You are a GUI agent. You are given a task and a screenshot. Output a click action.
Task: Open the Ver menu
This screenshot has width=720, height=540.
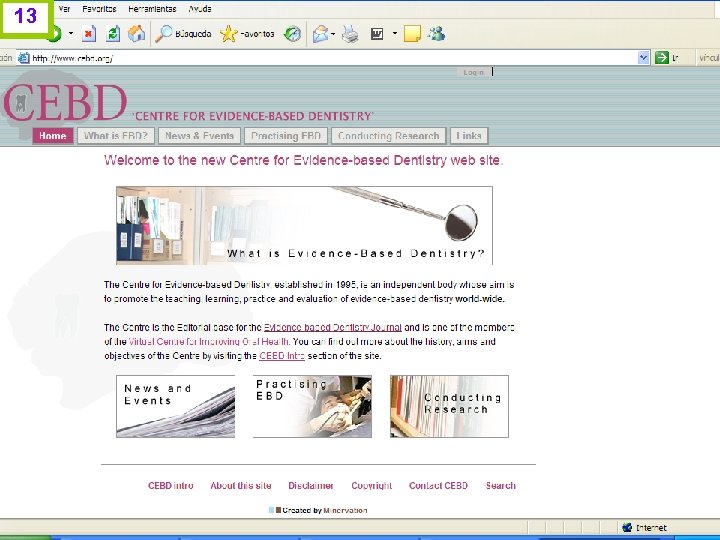pos(64,9)
